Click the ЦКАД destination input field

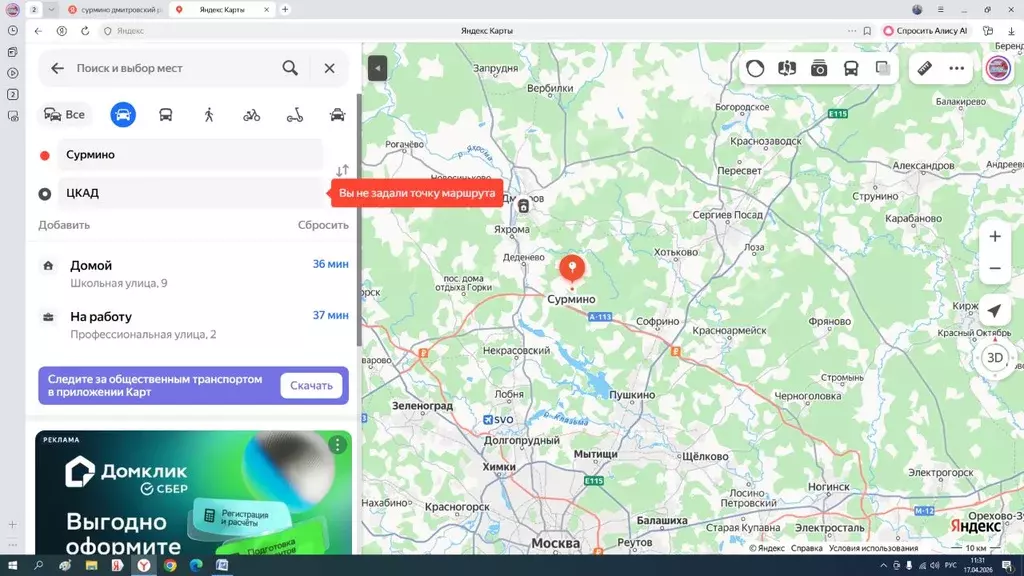point(190,193)
